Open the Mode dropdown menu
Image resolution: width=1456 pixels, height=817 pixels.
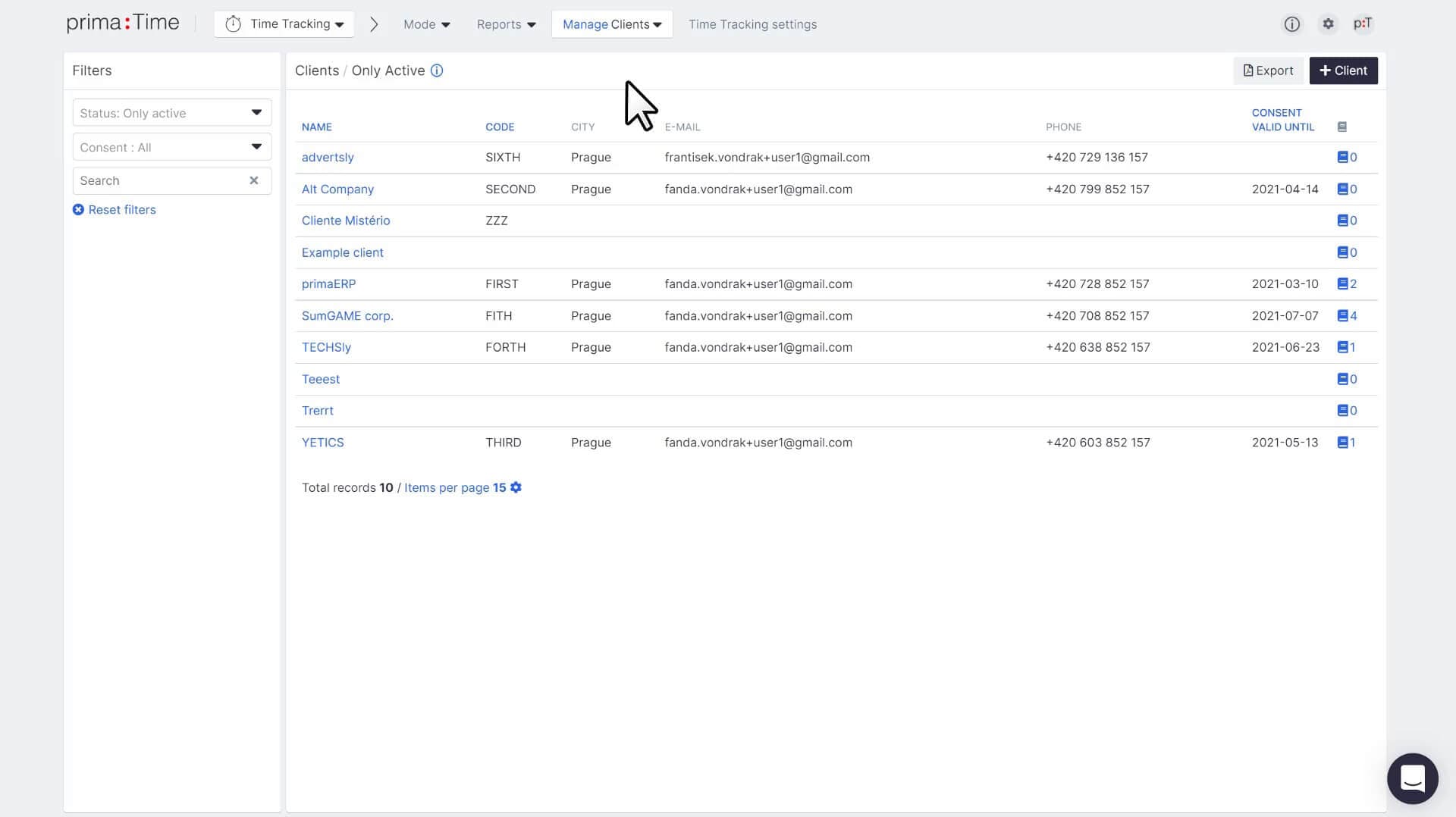pyautogui.click(x=426, y=24)
